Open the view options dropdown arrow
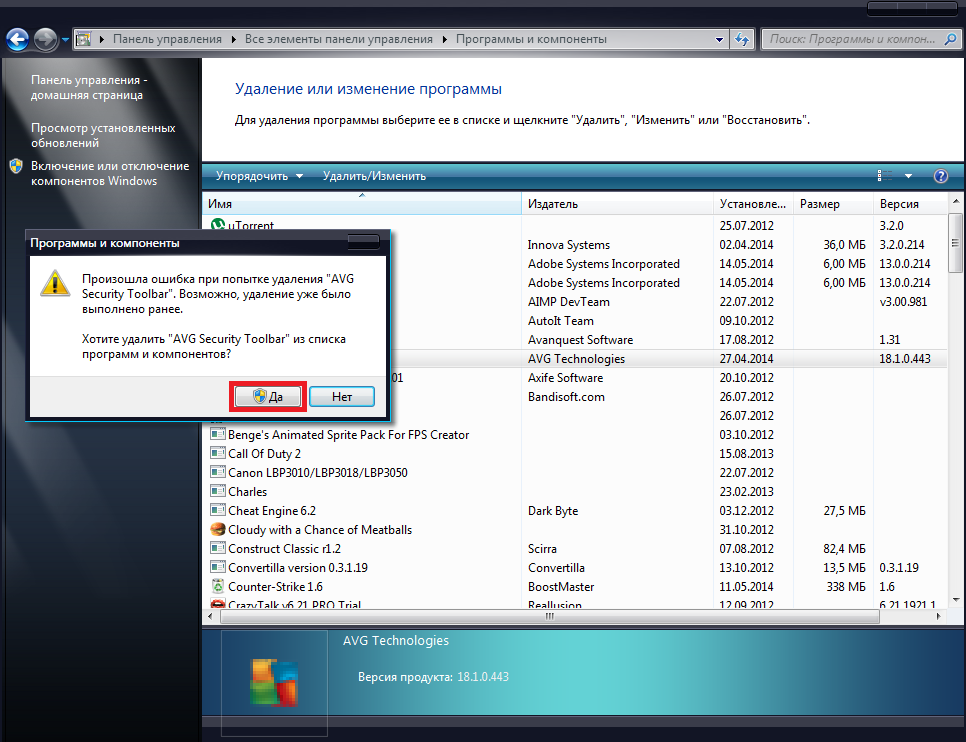The width and height of the screenshot is (966, 742). (x=908, y=176)
